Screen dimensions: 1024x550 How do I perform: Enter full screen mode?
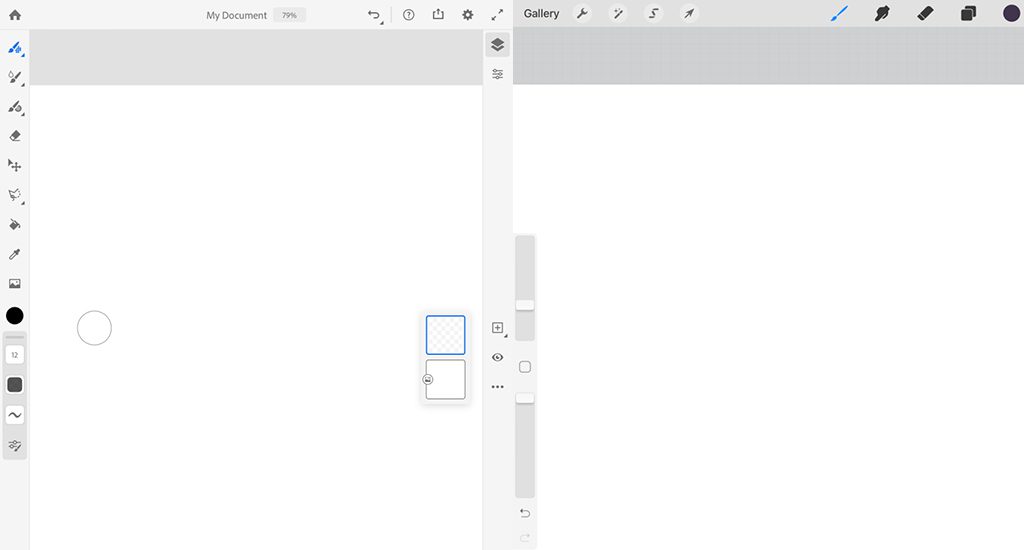[x=498, y=14]
